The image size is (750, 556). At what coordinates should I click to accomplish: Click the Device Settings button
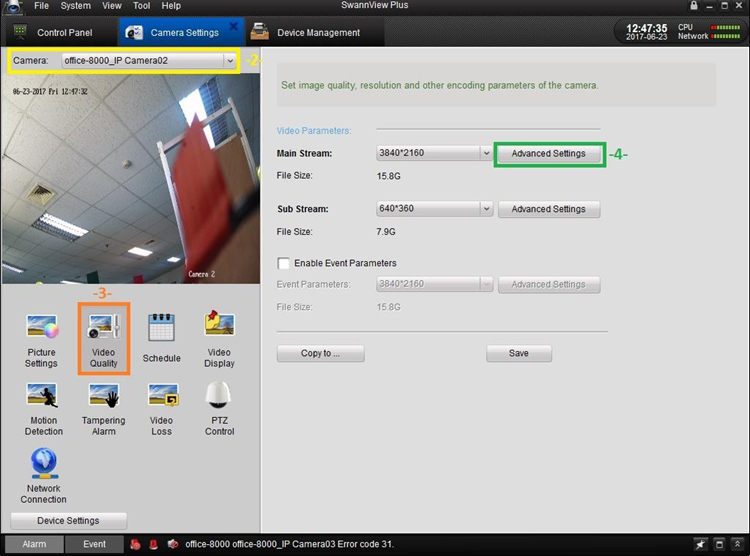point(68,521)
